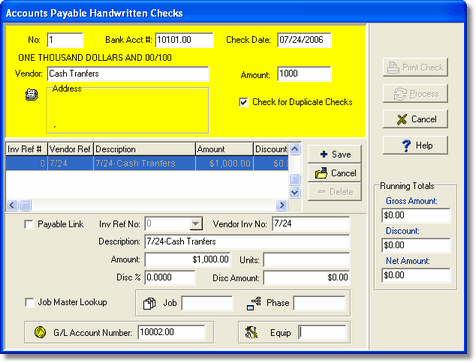Click the Equip input field
Screen dimensions: 476x363
[322, 332]
